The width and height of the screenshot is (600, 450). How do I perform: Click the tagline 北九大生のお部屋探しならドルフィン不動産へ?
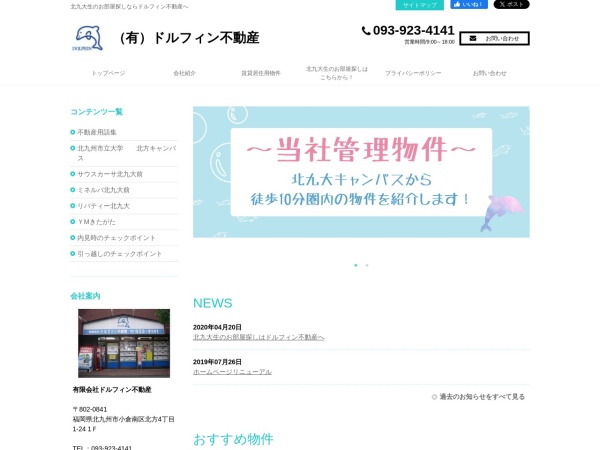click(129, 7)
